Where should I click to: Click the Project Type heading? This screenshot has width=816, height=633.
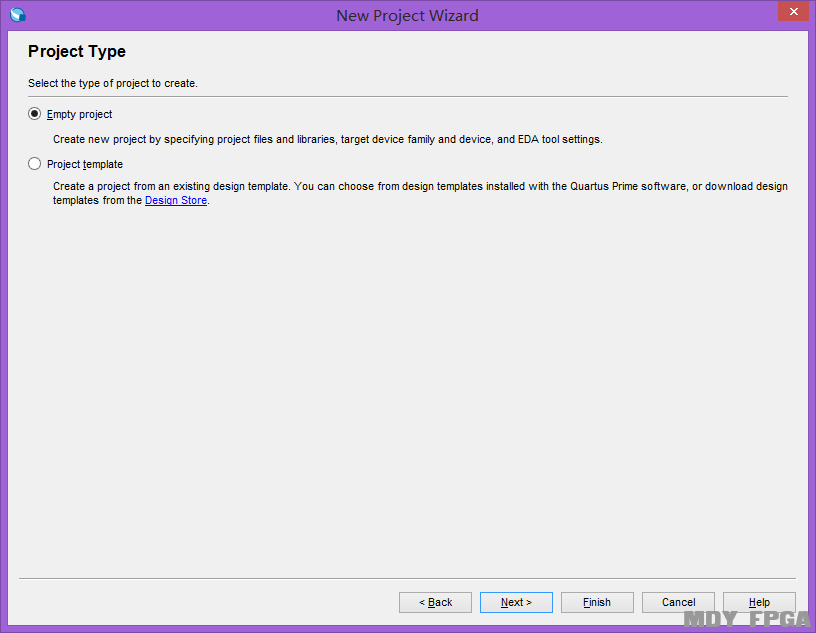click(x=77, y=52)
